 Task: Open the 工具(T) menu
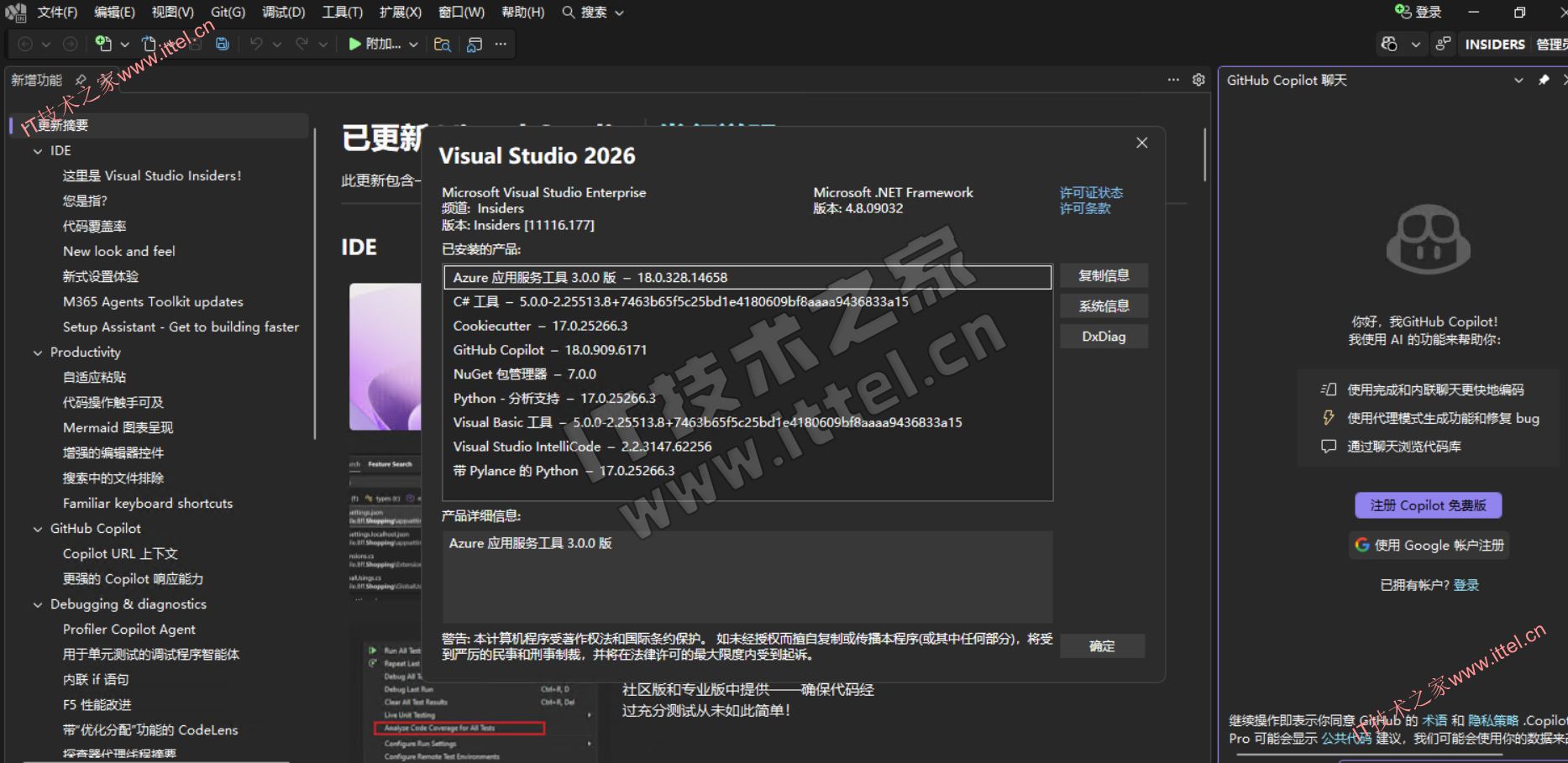(342, 12)
